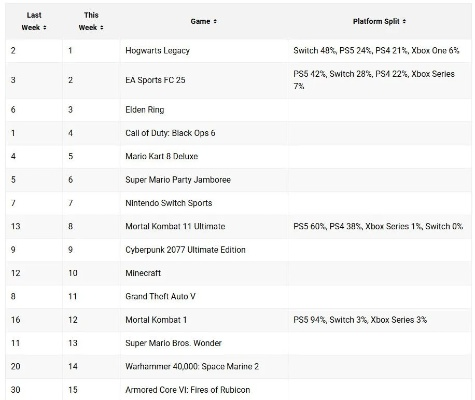The image size is (475, 400).
Task: Select Mario Kart 8 Deluxe entry
Action: coord(161,156)
